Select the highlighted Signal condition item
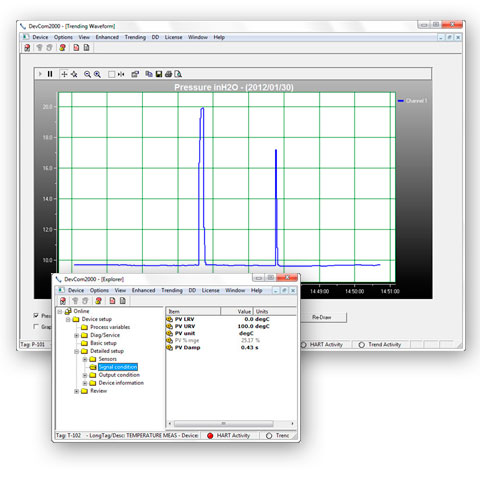 (x=118, y=367)
